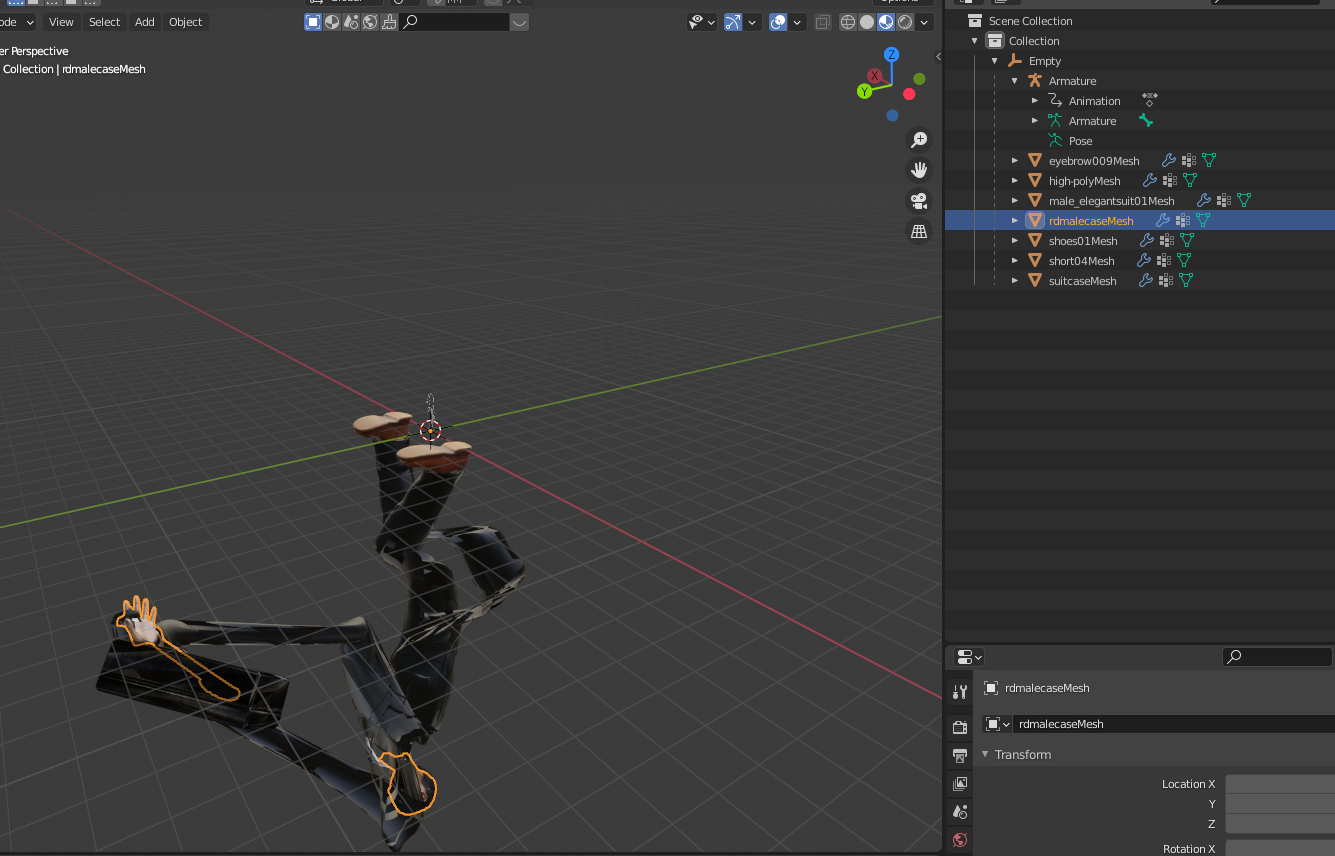Click the bone icon beside Armature data
Viewport: 1335px width, 856px height.
(1146, 121)
